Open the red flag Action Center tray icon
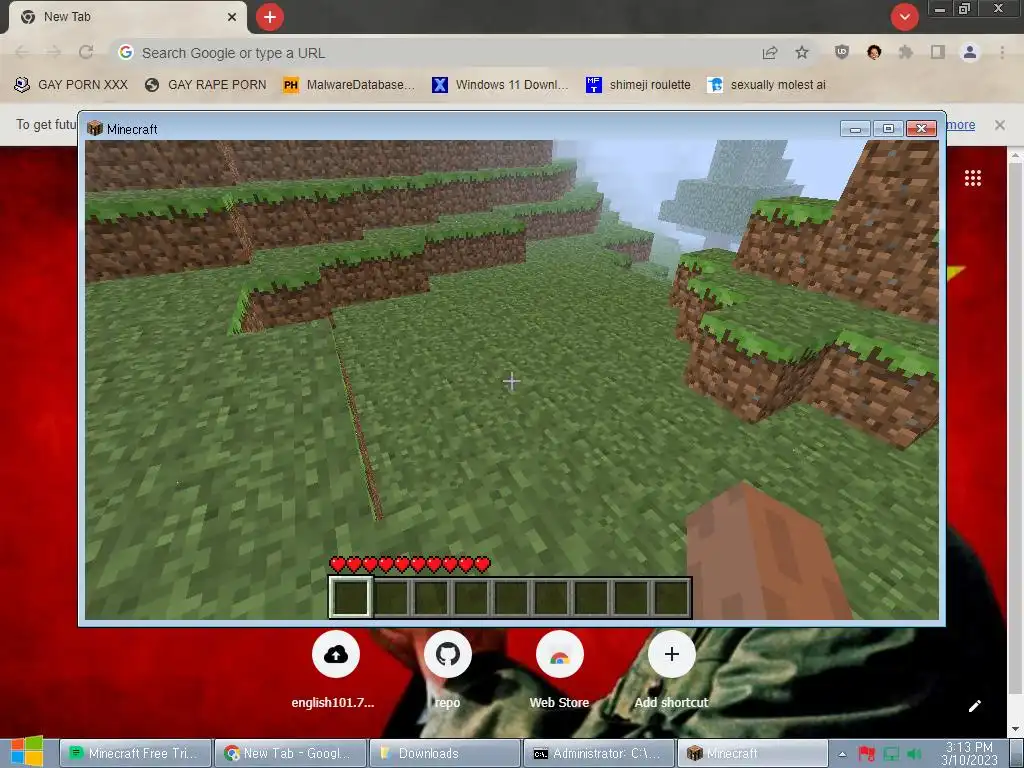Image resolution: width=1024 pixels, height=768 pixels. click(867, 754)
